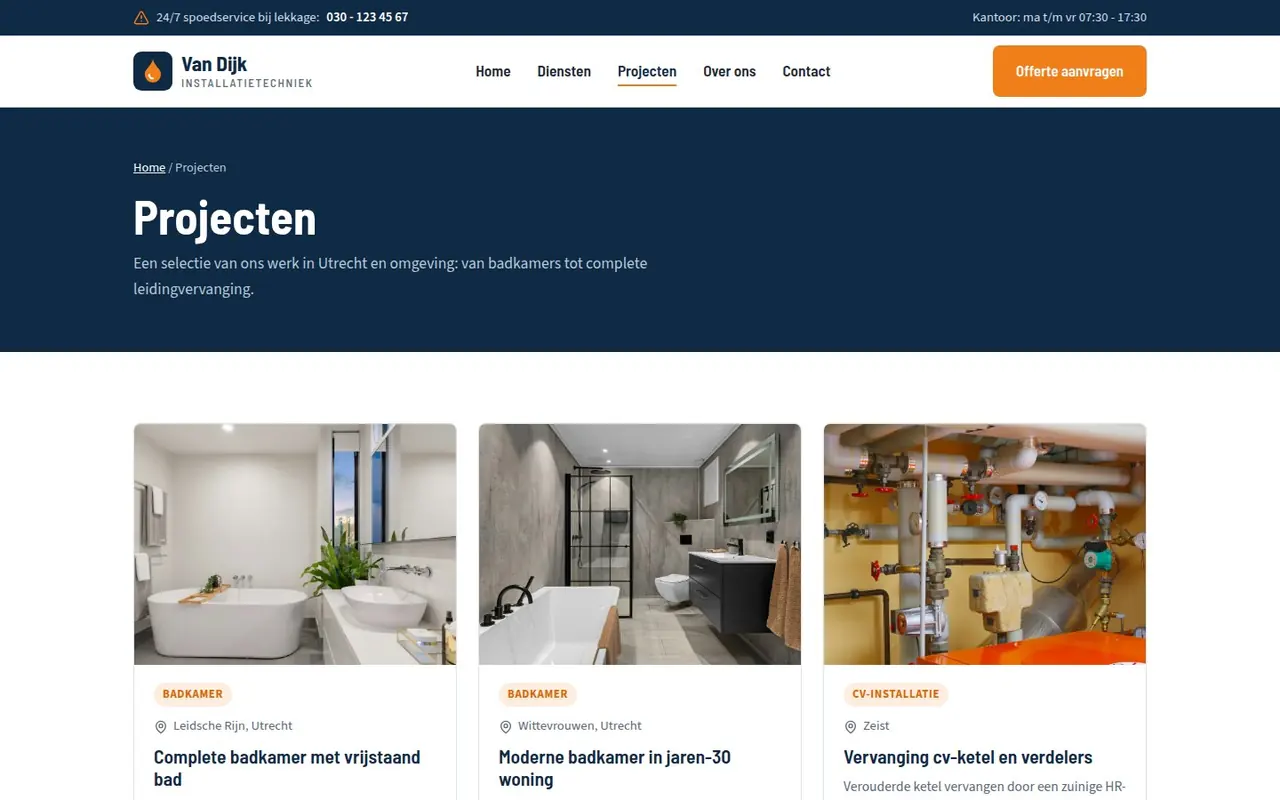
Task: Click the warning triangle icon before 24/7 spoedservice
Action: tap(141, 17)
